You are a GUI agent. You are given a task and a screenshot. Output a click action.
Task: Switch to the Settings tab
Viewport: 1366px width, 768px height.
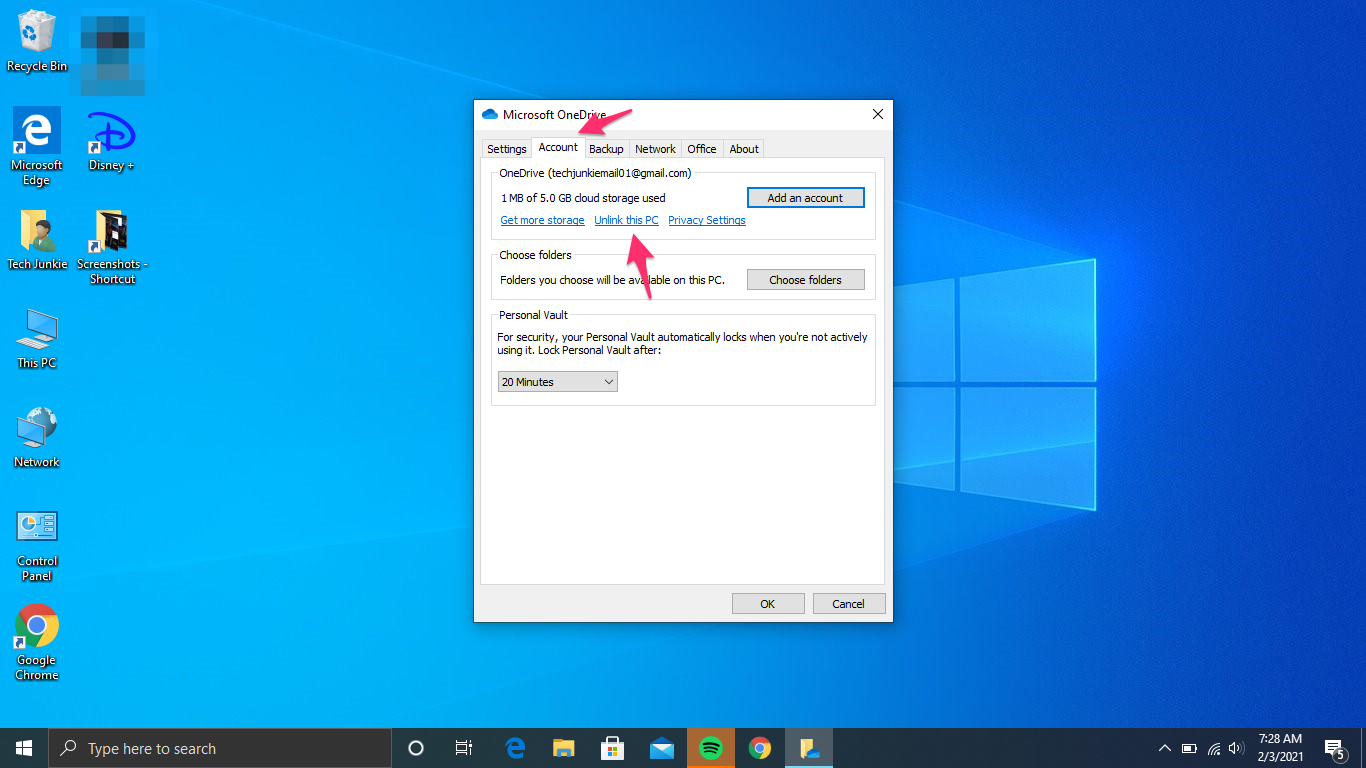click(x=507, y=149)
